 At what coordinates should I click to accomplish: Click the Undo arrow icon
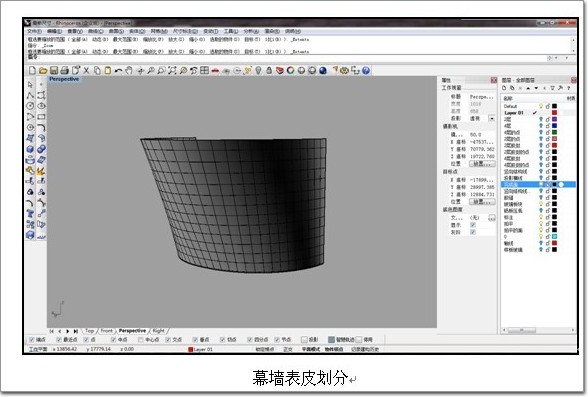118,70
